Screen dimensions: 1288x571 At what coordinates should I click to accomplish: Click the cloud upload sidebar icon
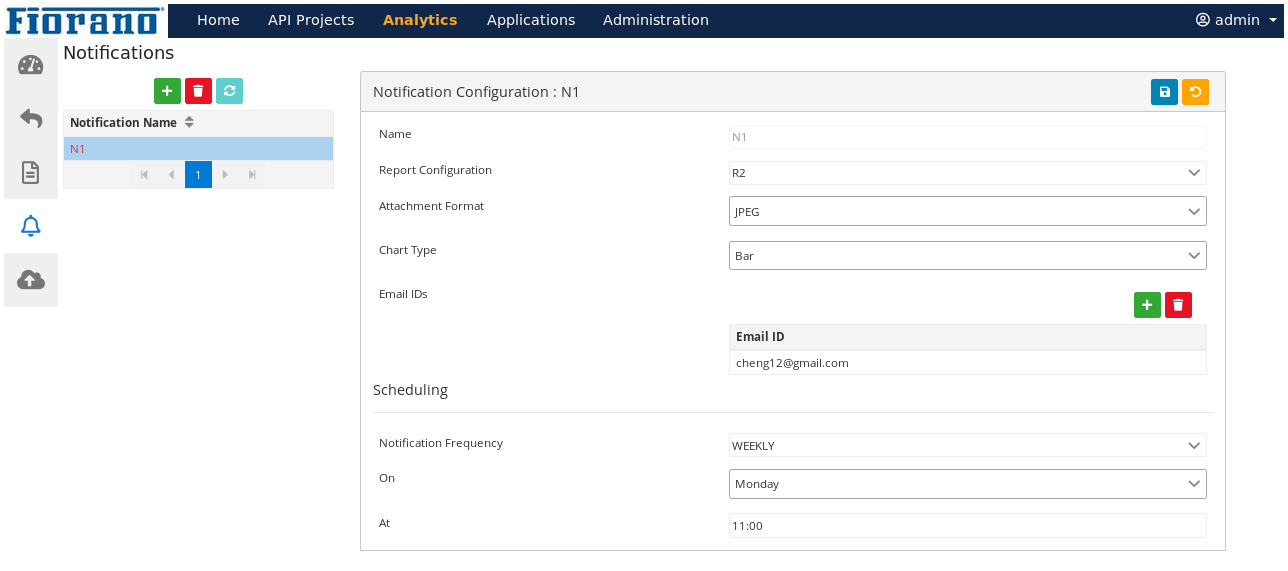31,280
